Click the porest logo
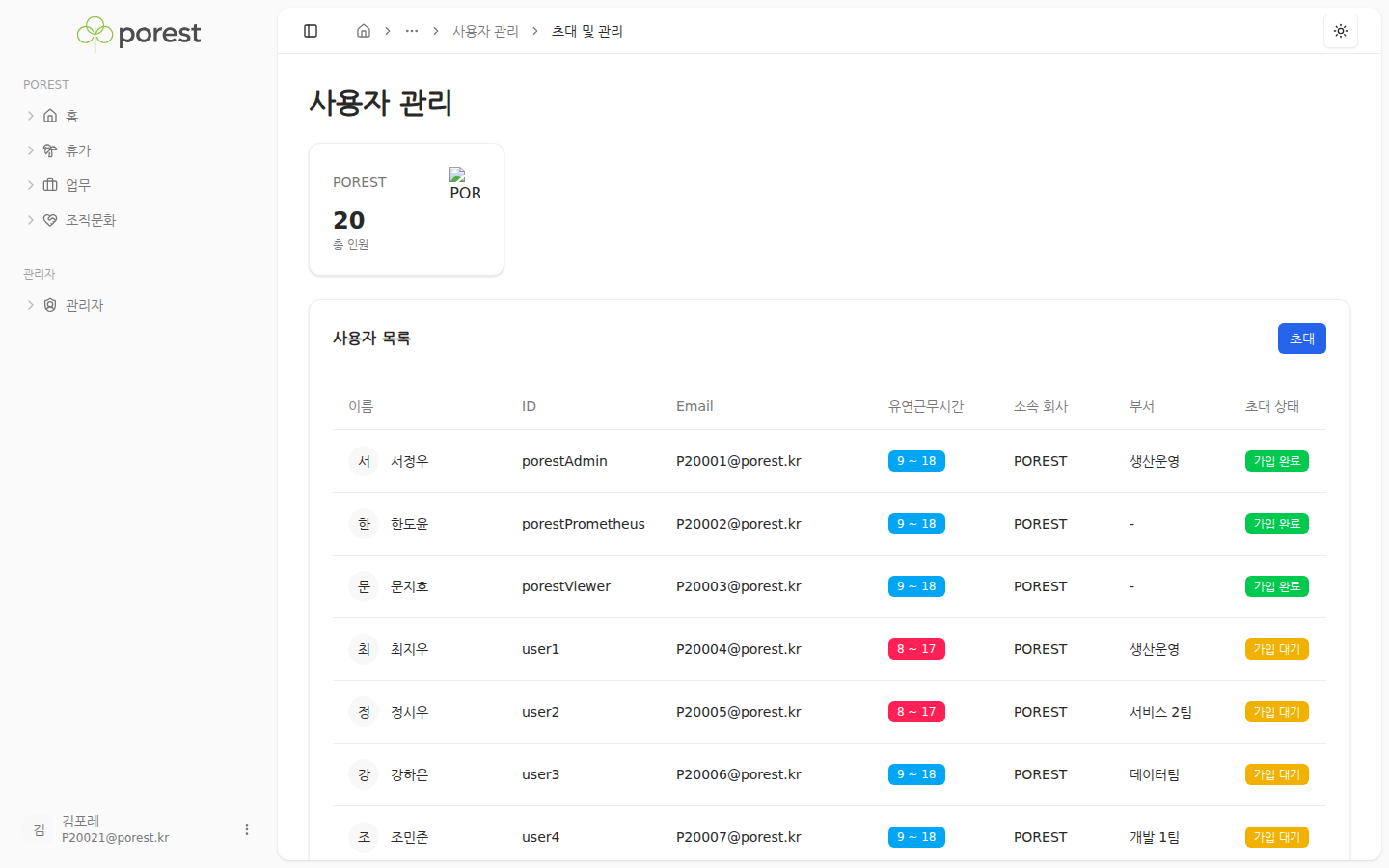 click(139, 34)
